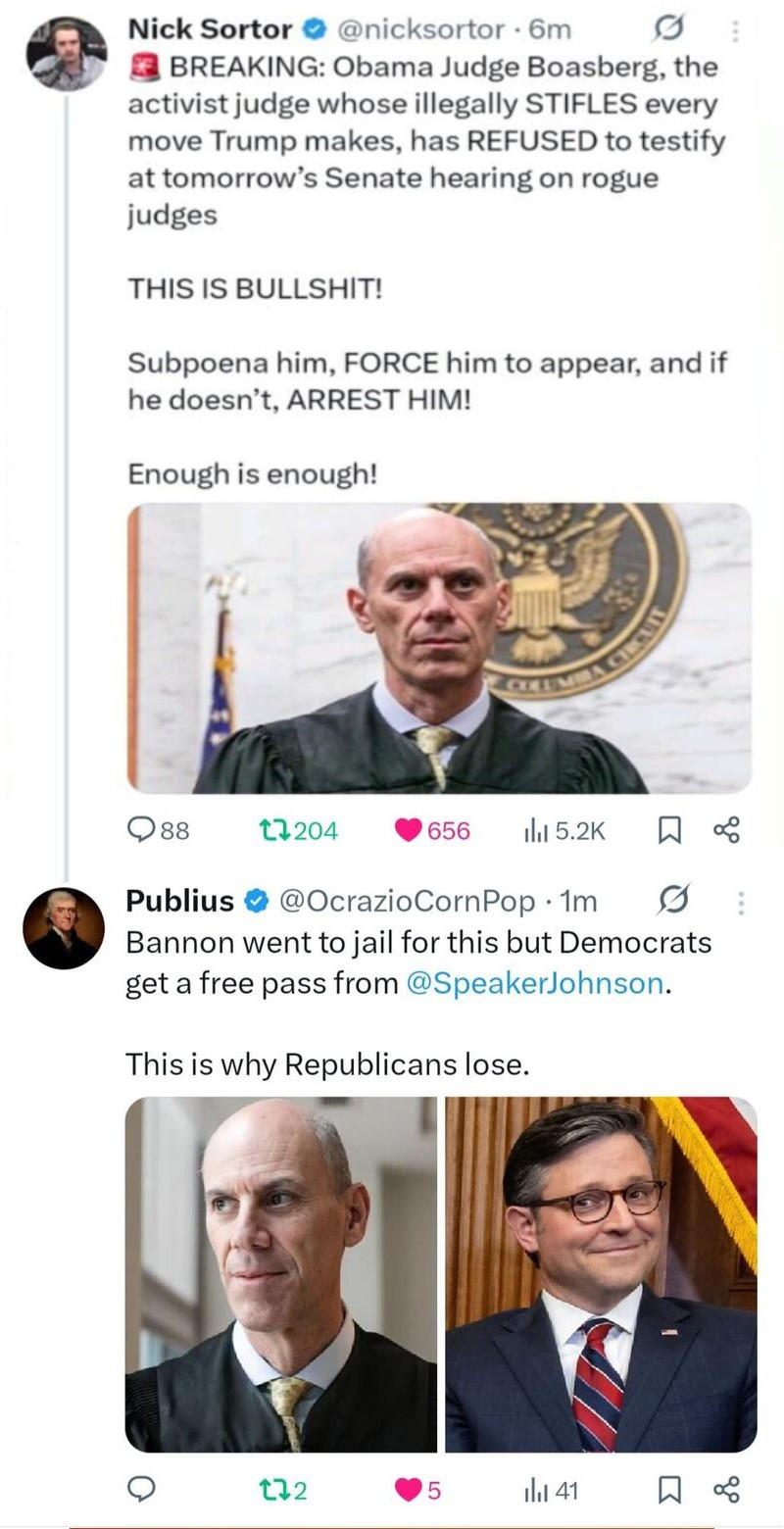This screenshot has height=1529, width=784.
Task: Open Publius's Jefferson portrait avatar
Action: pos(64,928)
